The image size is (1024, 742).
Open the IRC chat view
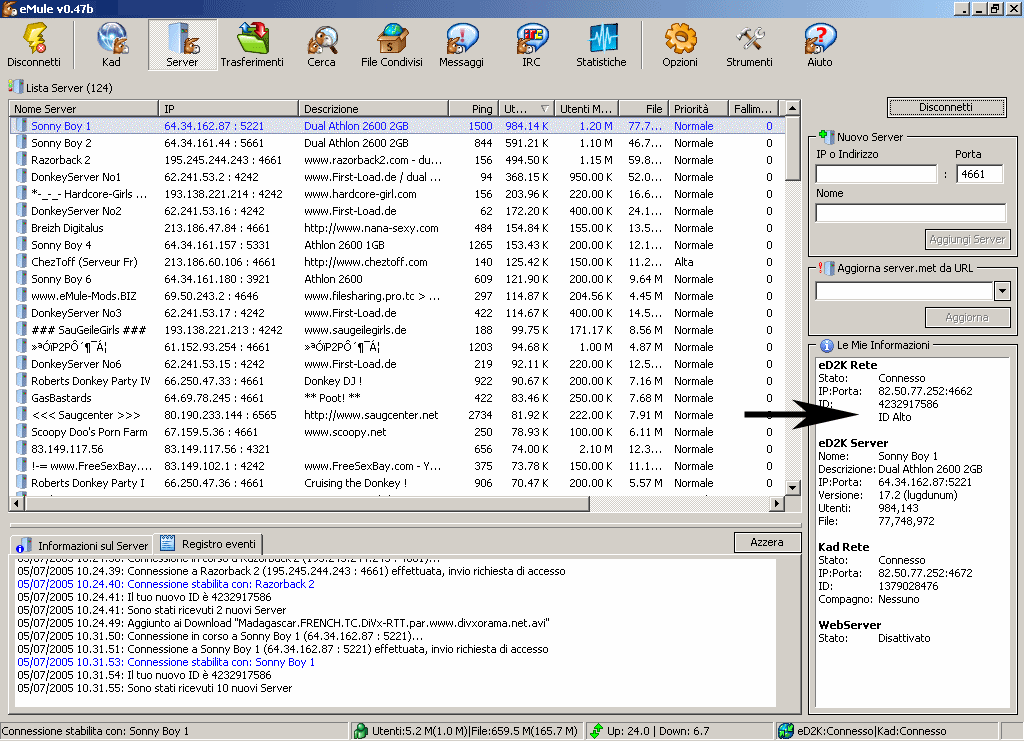pyautogui.click(x=531, y=46)
